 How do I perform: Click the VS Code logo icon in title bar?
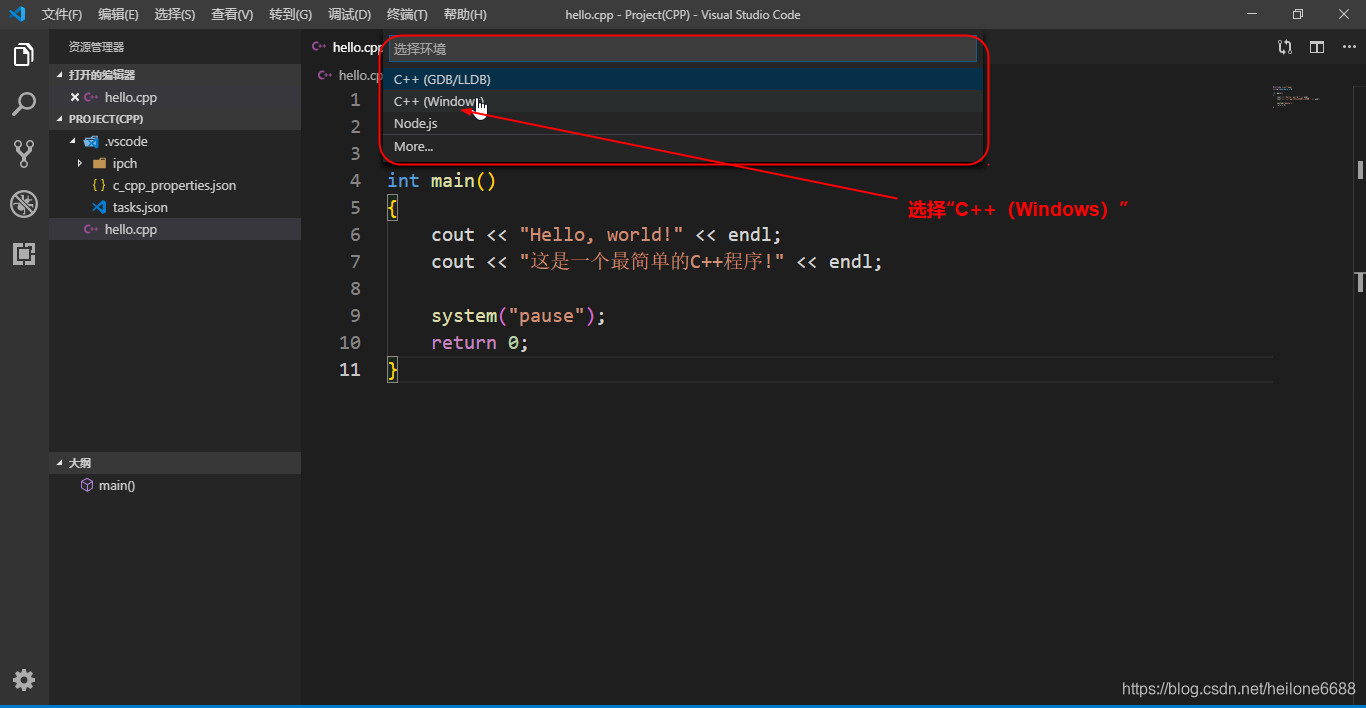pos(17,14)
